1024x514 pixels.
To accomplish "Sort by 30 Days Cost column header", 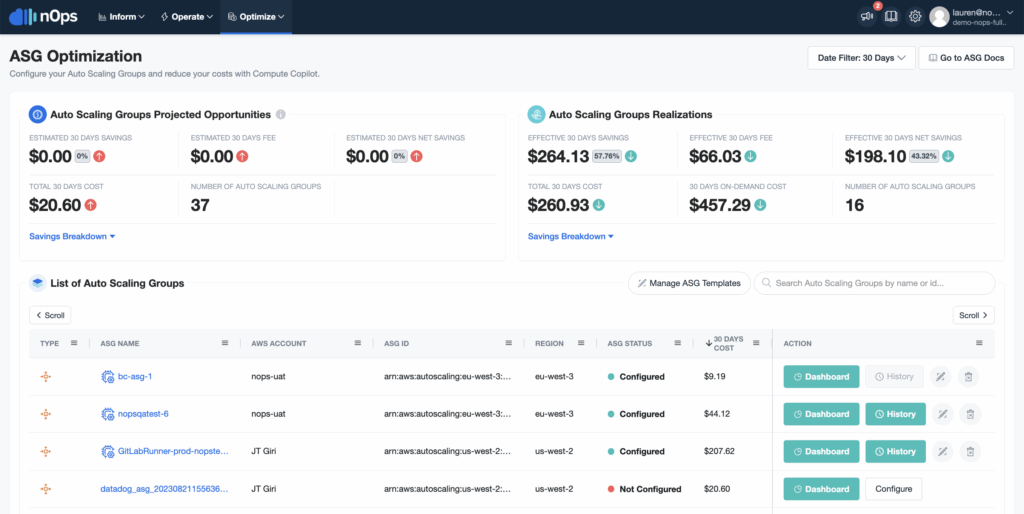I will coord(728,343).
